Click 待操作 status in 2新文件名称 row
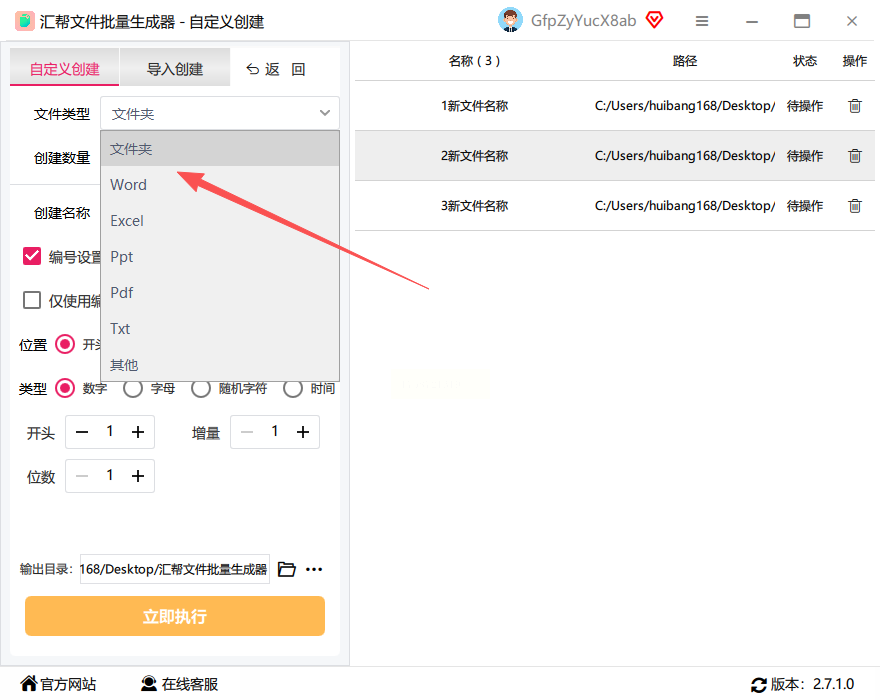880x700 pixels. (805, 155)
